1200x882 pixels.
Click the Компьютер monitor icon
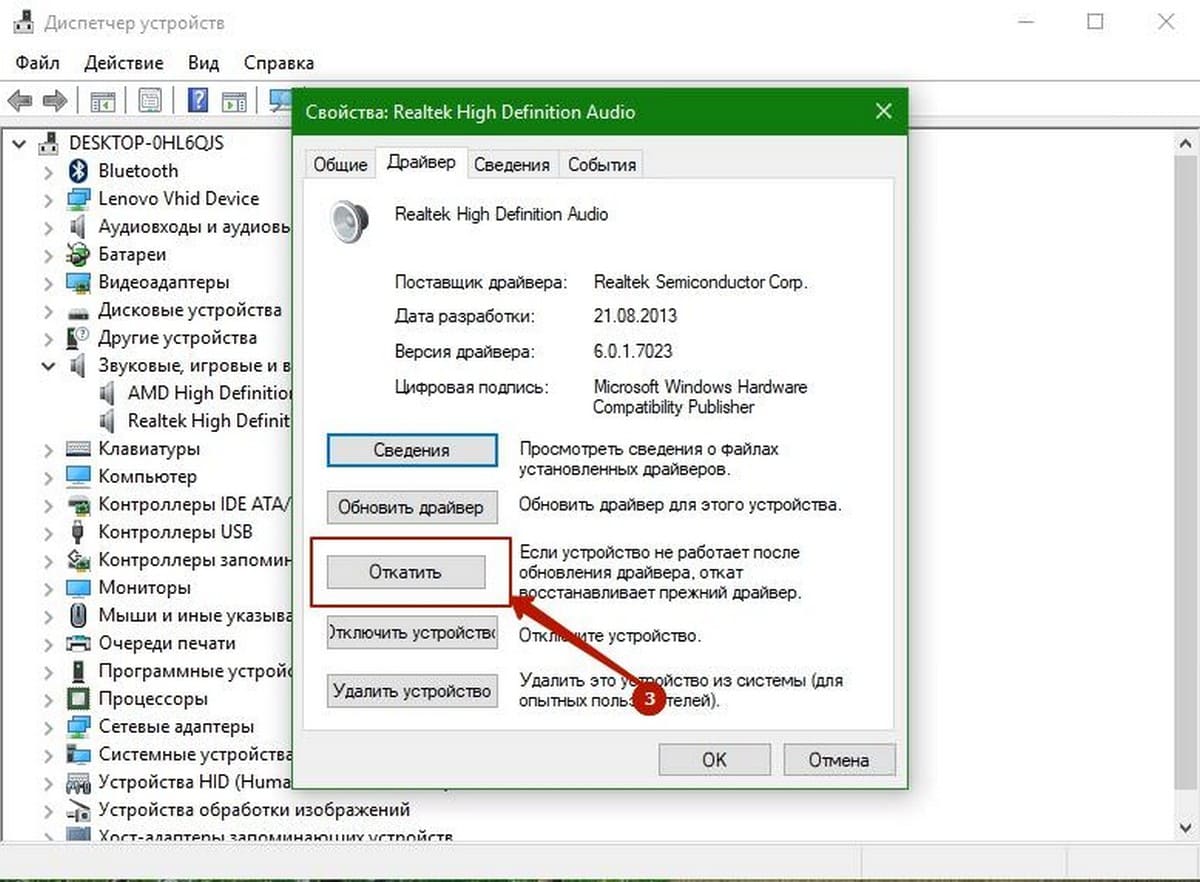tap(78, 477)
